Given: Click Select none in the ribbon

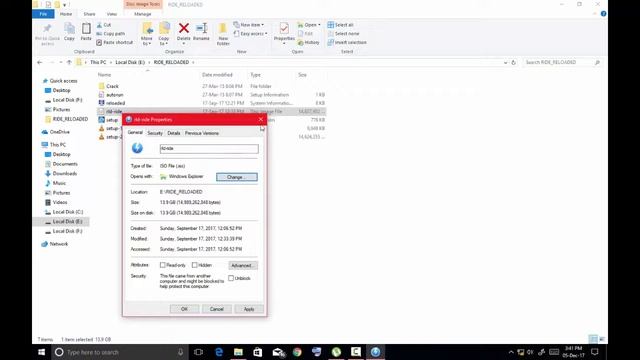Looking at the screenshot, I should [343, 33].
